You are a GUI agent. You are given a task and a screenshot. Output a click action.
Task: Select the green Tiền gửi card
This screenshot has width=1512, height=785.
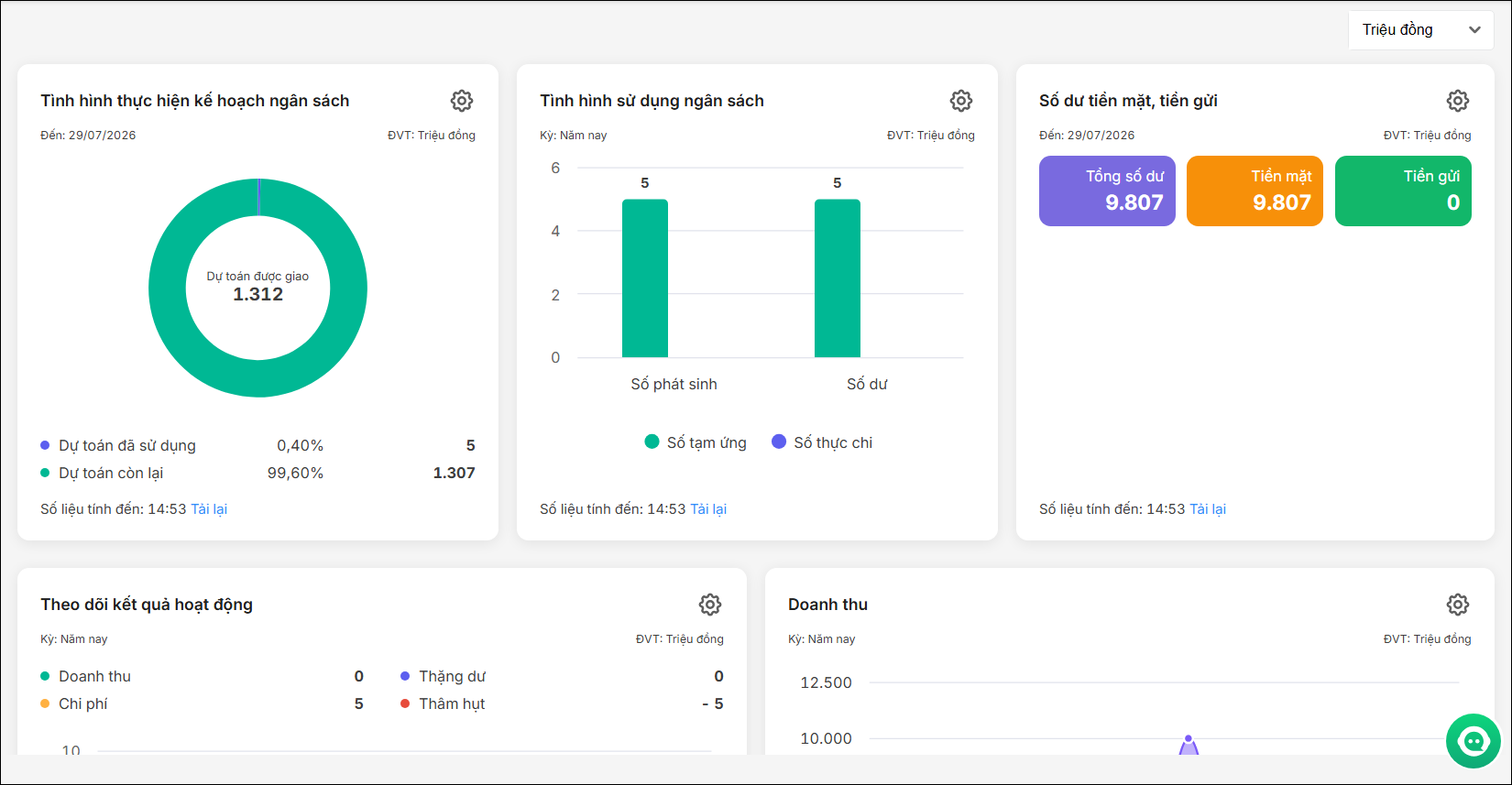point(1403,191)
